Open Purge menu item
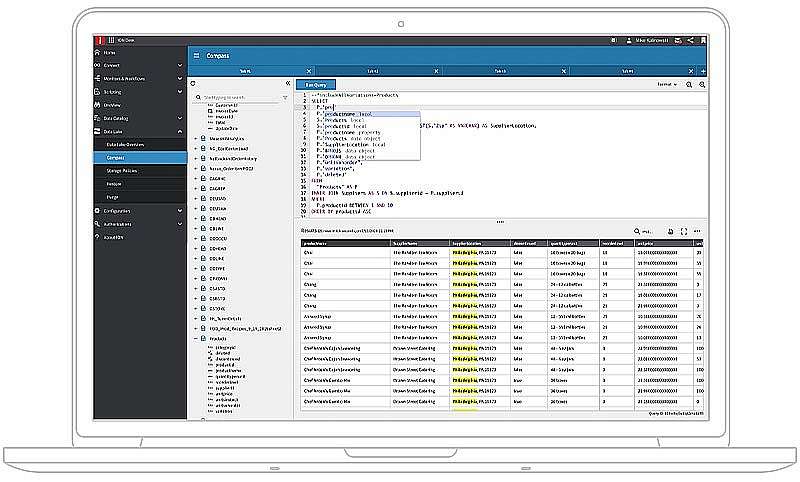The width and height of the screenshot is (800, 482). pyautogui.click(x=140, y=197)
